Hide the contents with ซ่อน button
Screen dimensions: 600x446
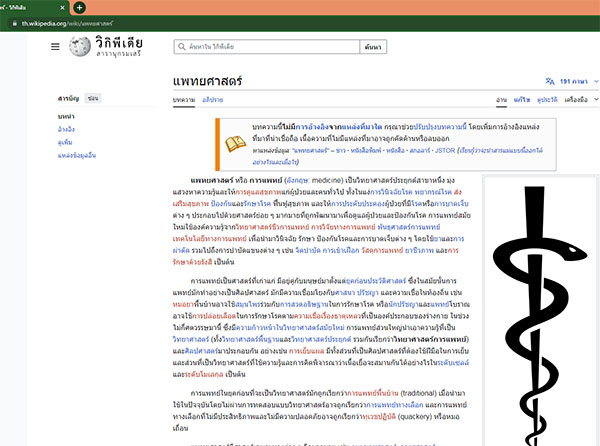coord(93,98)
